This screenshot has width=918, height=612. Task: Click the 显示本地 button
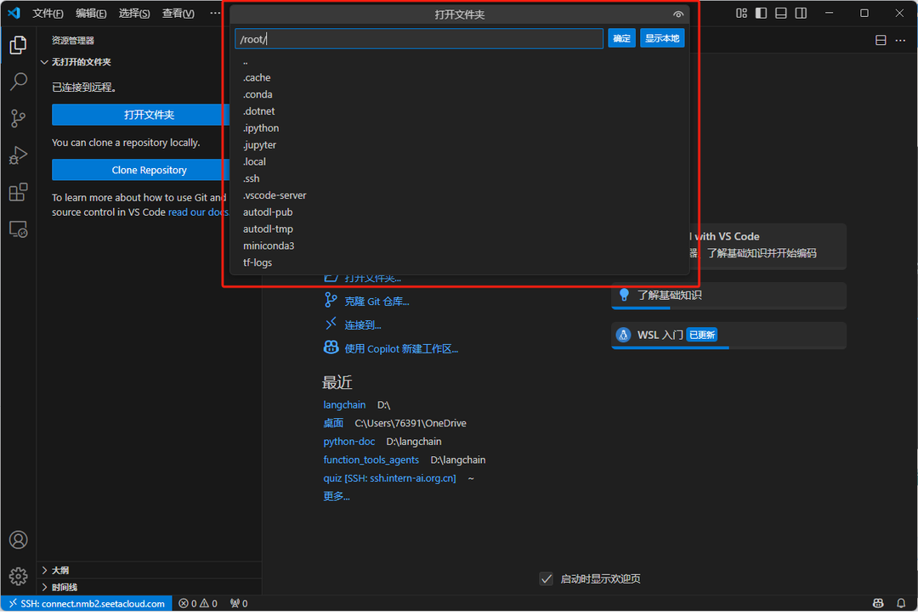[662, 39]
